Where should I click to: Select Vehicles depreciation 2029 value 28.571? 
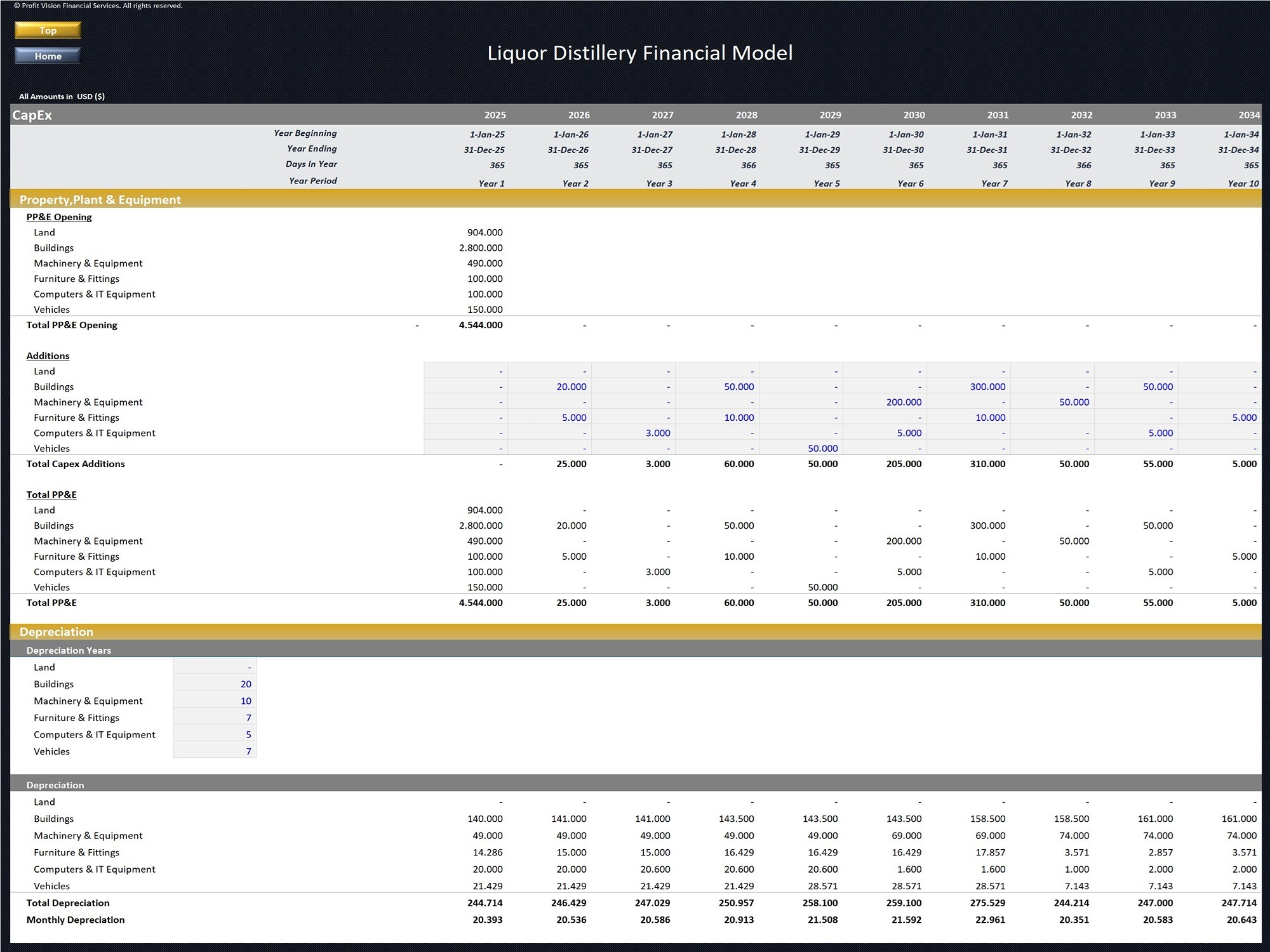click(822, 886)
